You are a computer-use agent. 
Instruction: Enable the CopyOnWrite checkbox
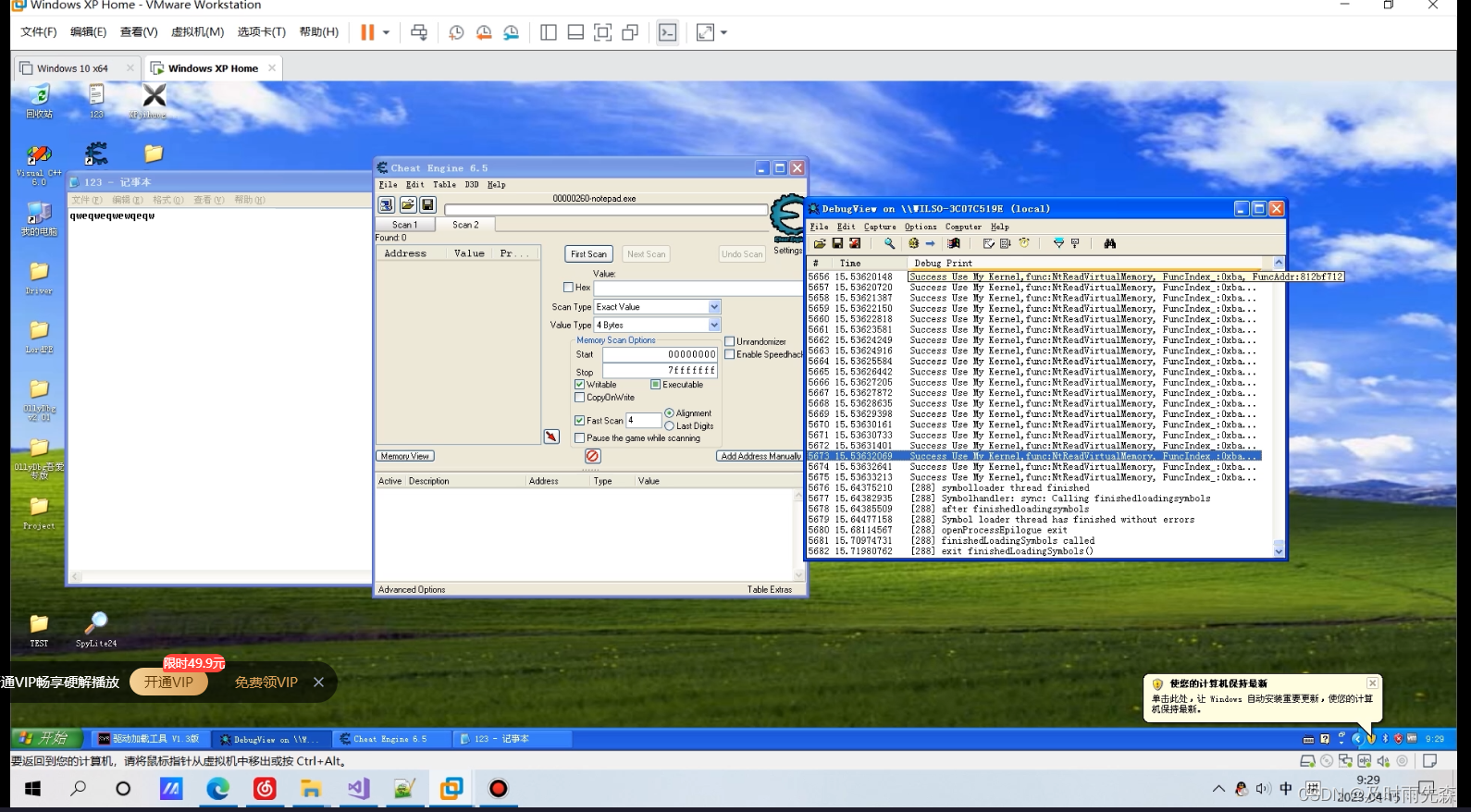click(579, 398)
